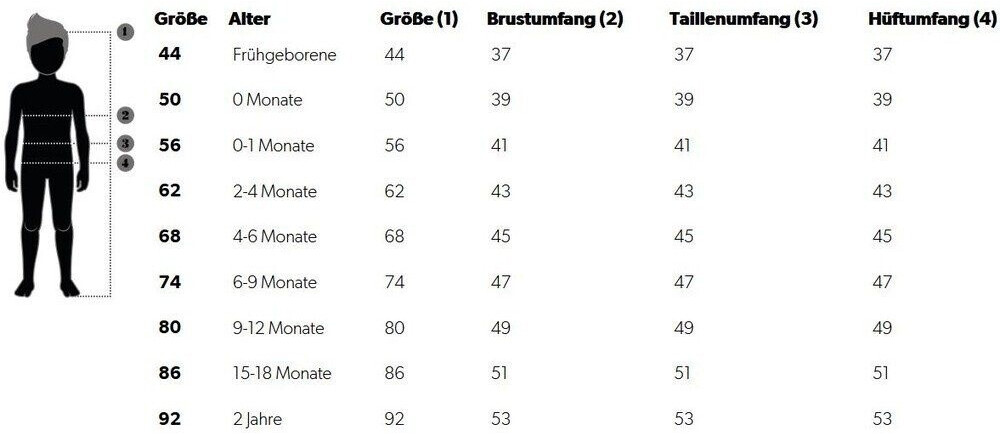Click the numbered marker 2 circle

(x=126, y=116)
